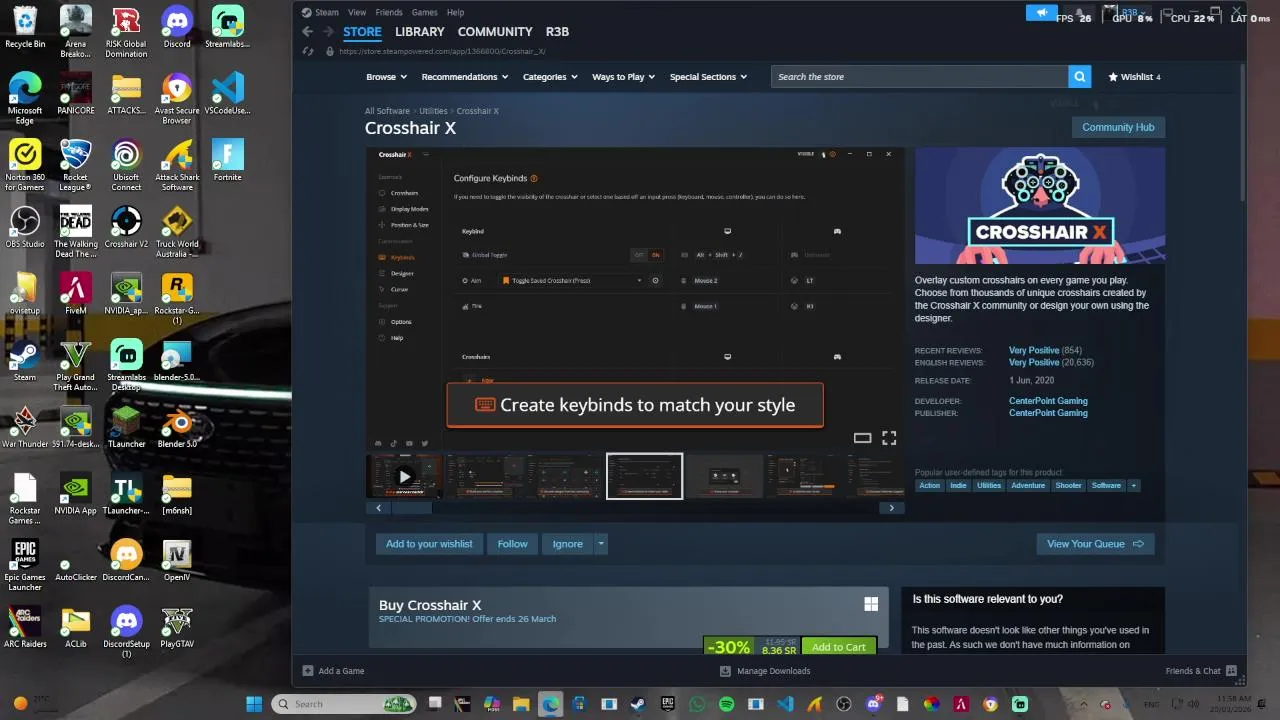The image size is (1280, 720).
Task: Open Steam from the taskbar
Action: coord(637,704)
